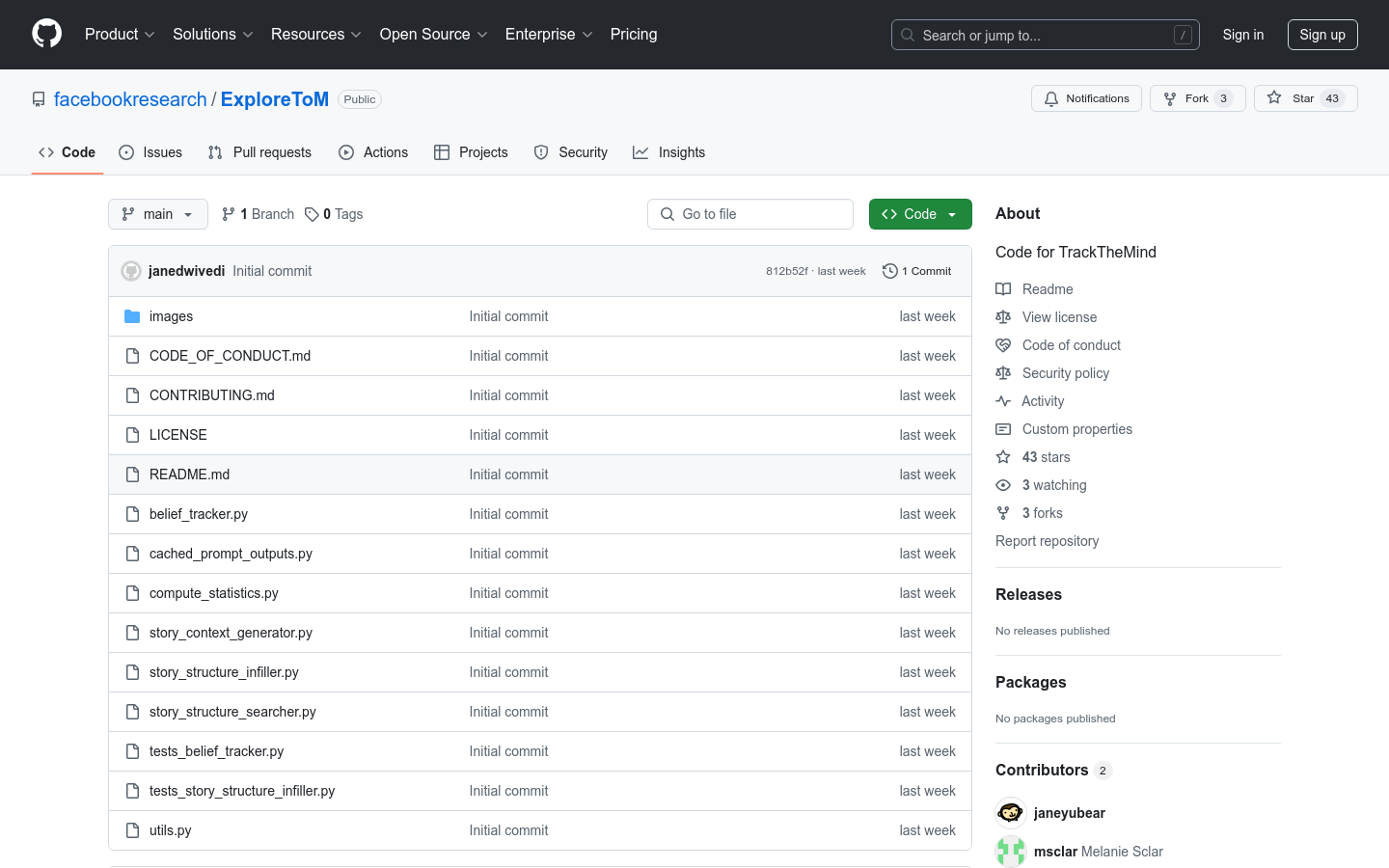Click the file icon for LICENSE
Screen dimensions: 1389x868
coord(132,435)
